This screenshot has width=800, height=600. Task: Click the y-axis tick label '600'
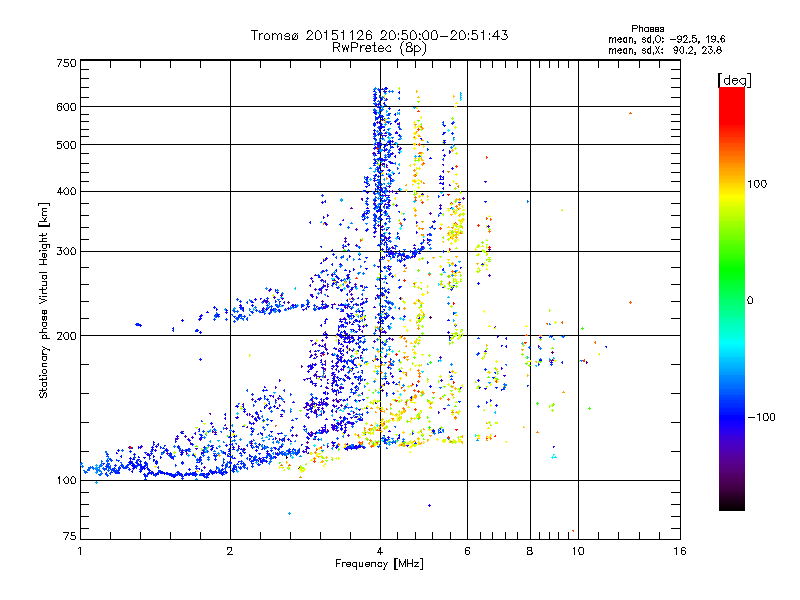click(67, 107)
